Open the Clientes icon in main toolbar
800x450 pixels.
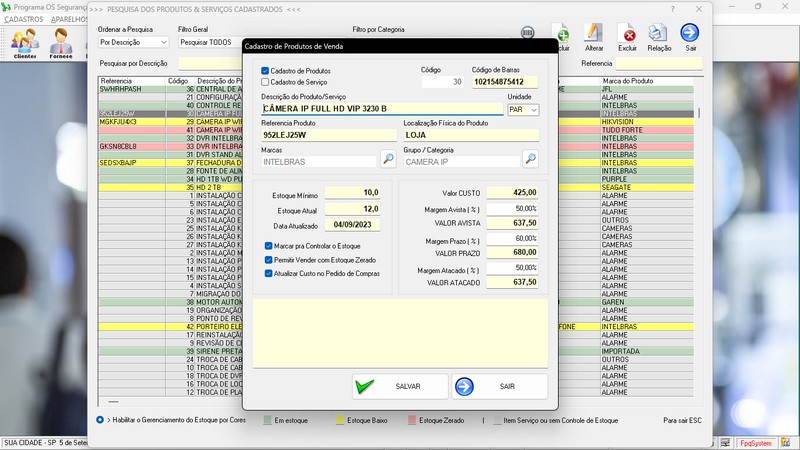(x=25, y=43)
